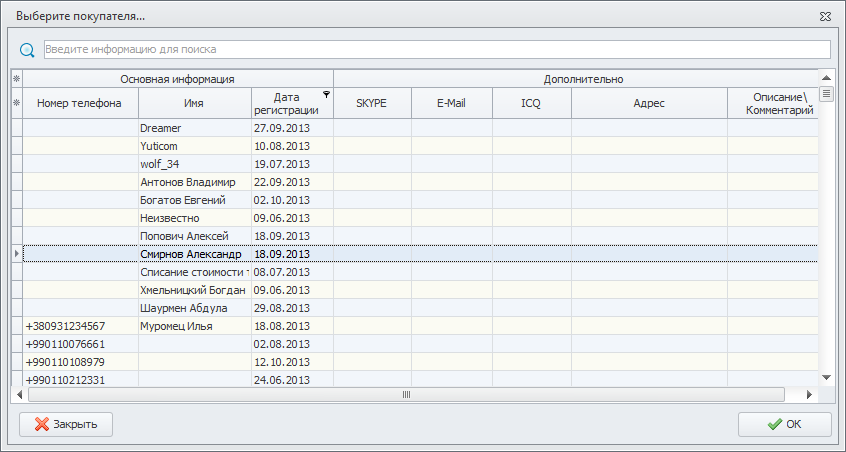Click the SKYPE column header
The width and height of the screenshot is (846, 452).
(x=371, y=103)
